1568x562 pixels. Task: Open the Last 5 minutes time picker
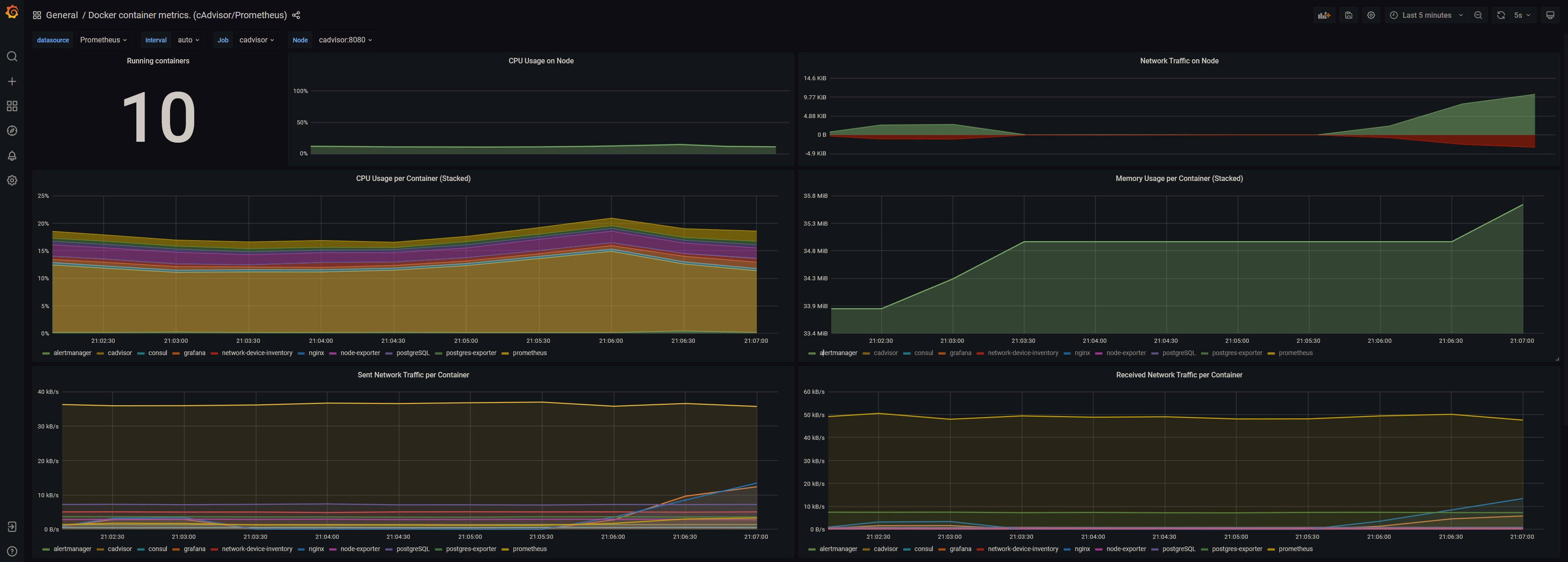[x=1426, y=15]
